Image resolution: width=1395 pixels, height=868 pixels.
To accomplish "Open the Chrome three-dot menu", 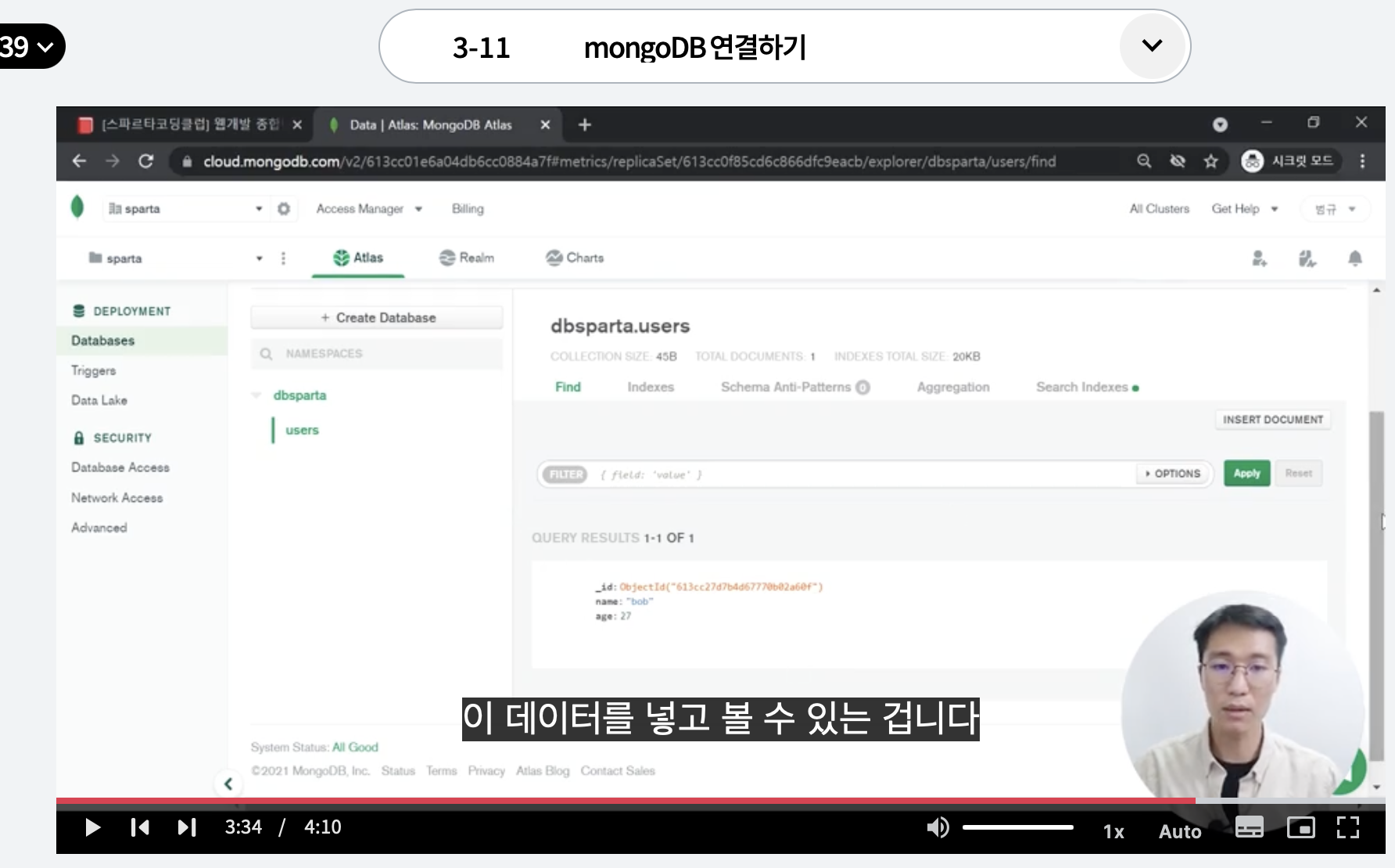I will 1362,161.
